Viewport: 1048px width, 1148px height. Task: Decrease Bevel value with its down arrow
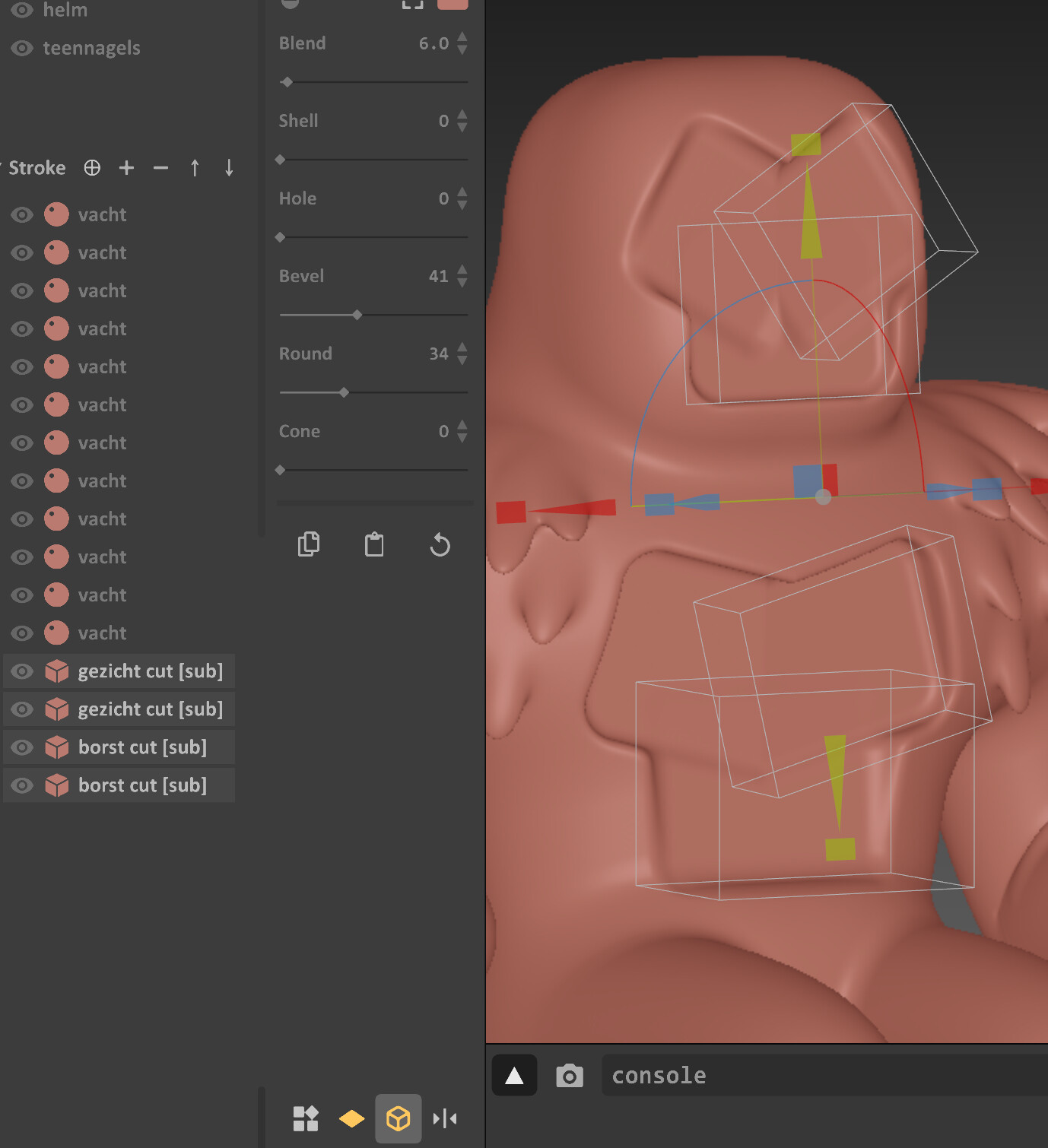point(462,283)
